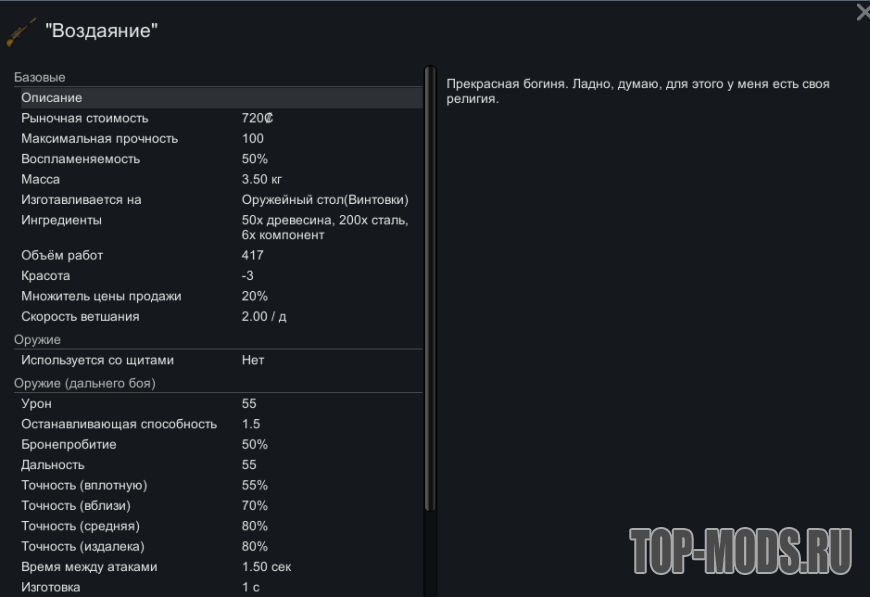This screenshot has width=870, height=597.
Task: Select the Урон stat row
Action: point(220,404)
